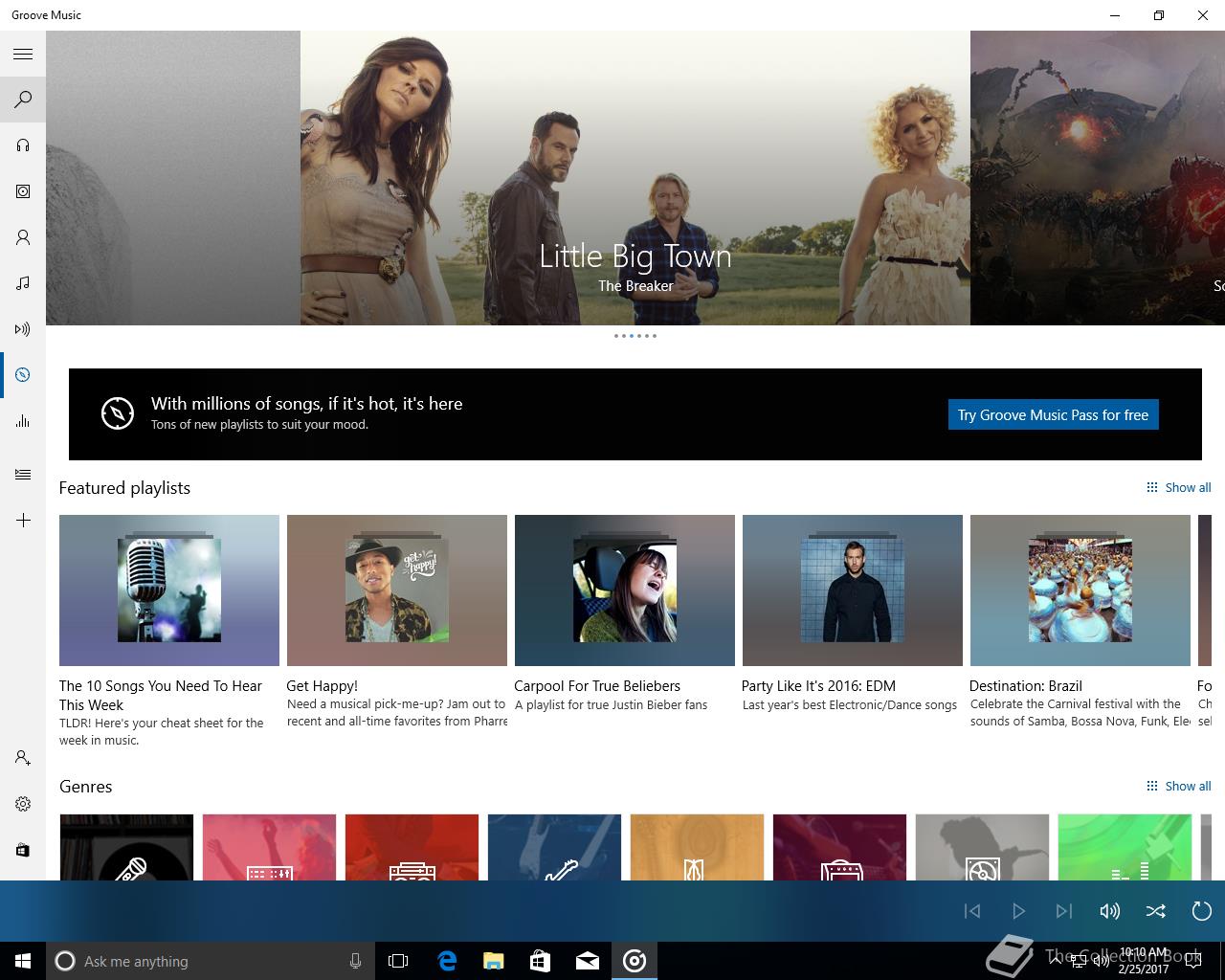
Task: Click compass icon in promo banner
Action: tap(118, 413)
